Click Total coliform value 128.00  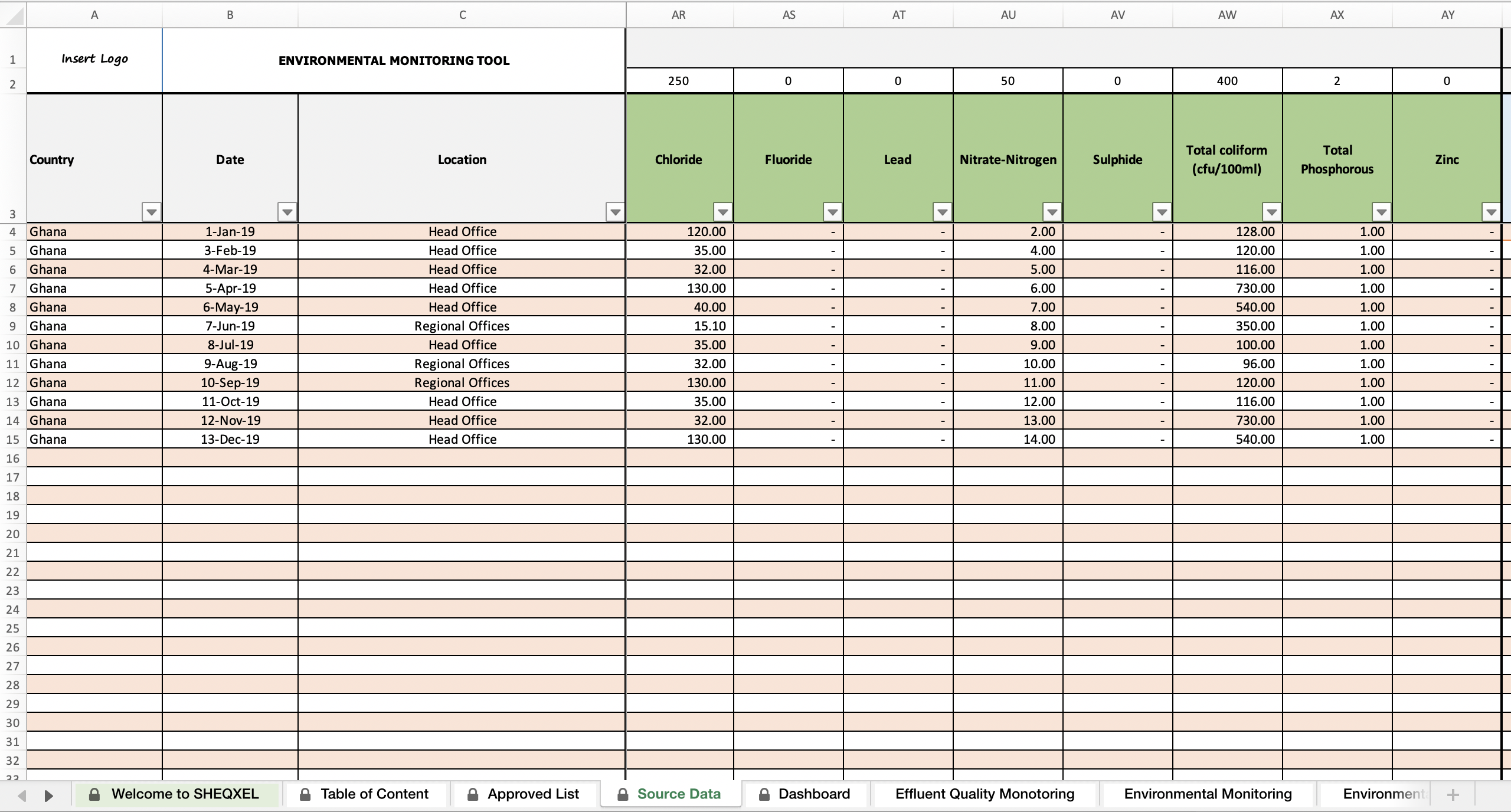pyautogui.click(x=1228, y=232)
